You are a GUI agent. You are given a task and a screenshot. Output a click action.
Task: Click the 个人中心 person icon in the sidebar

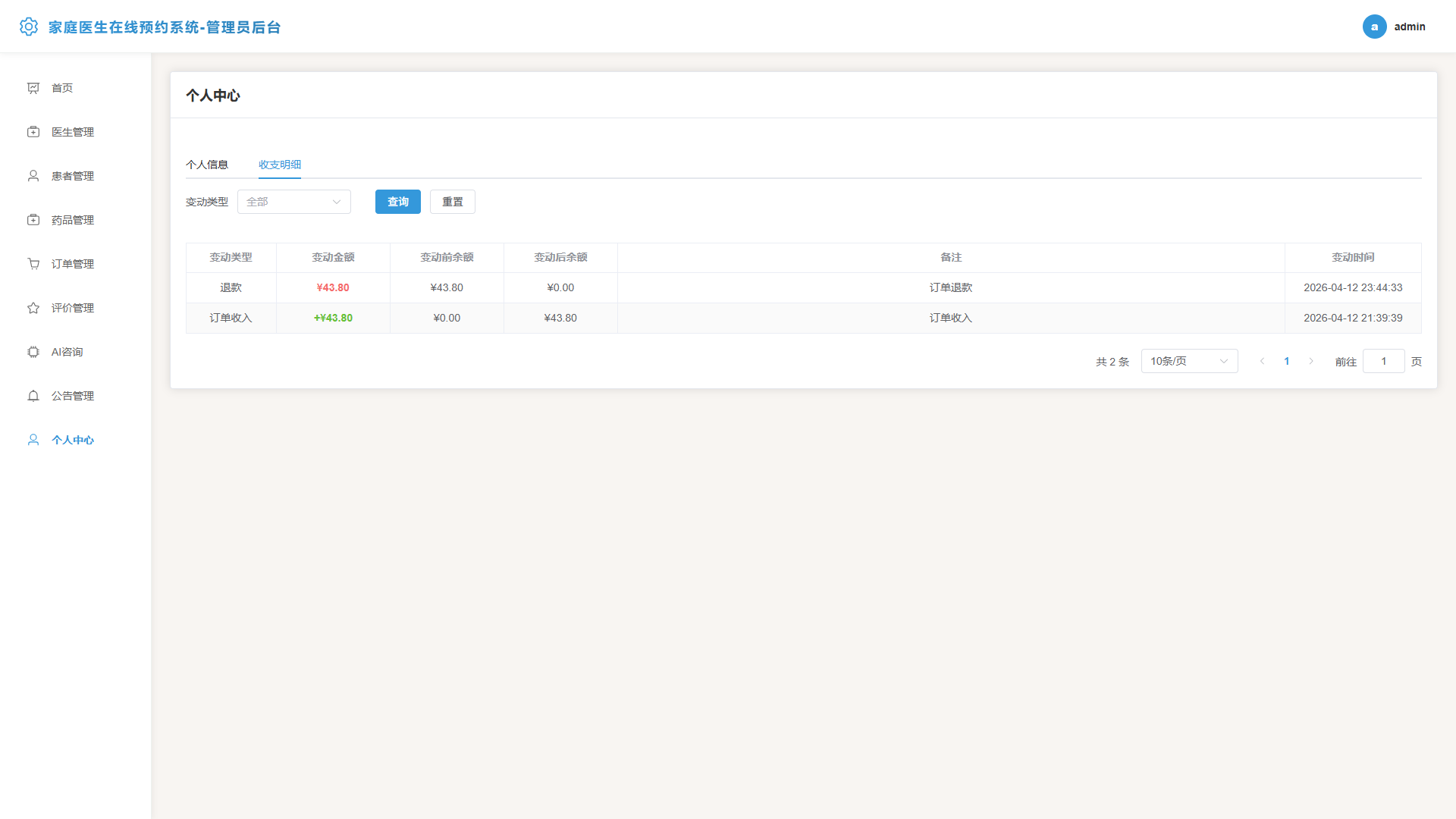[33, 440]
